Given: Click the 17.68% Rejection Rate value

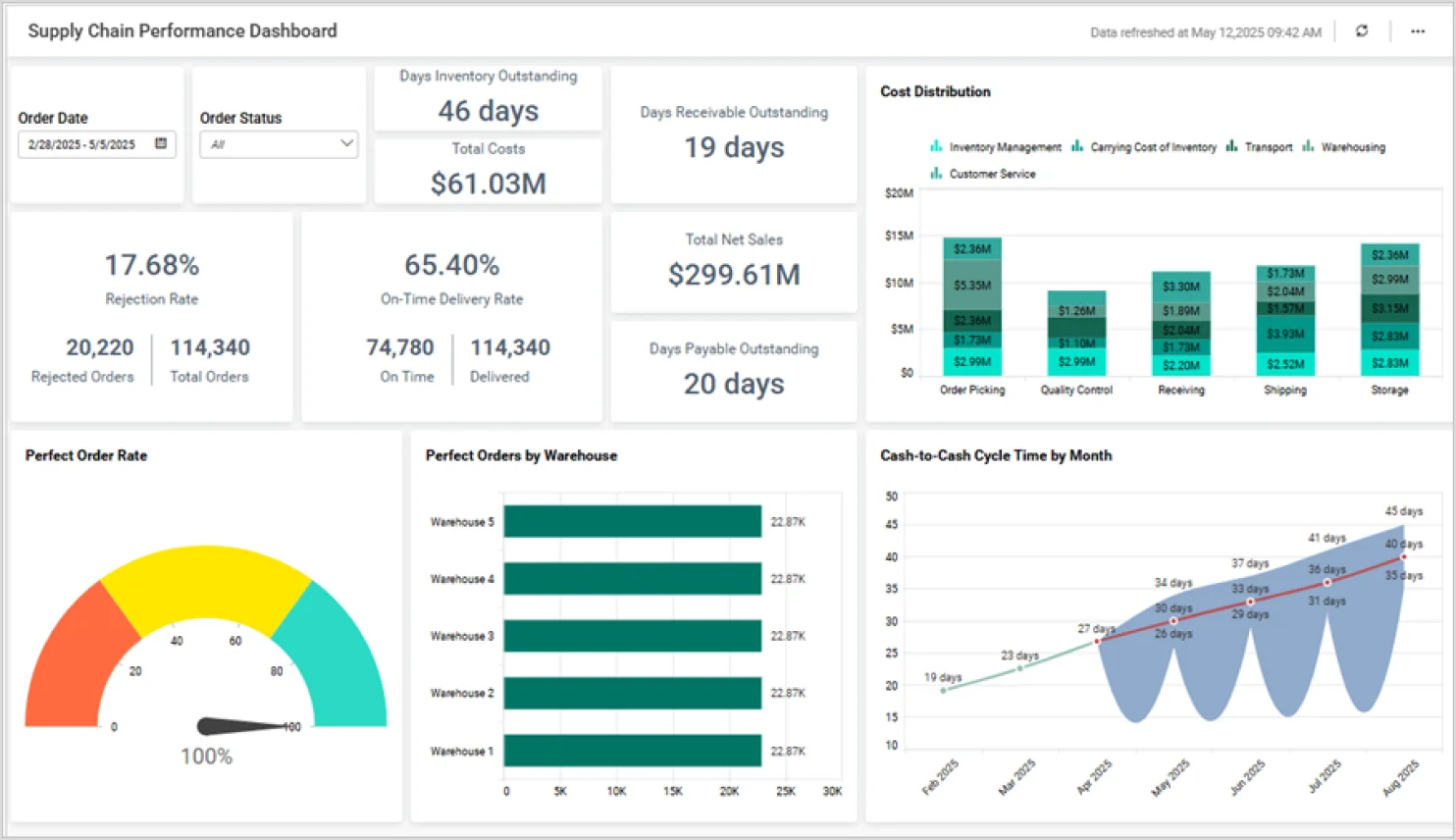Looking at the screenshot, I should tap(151, 265).
